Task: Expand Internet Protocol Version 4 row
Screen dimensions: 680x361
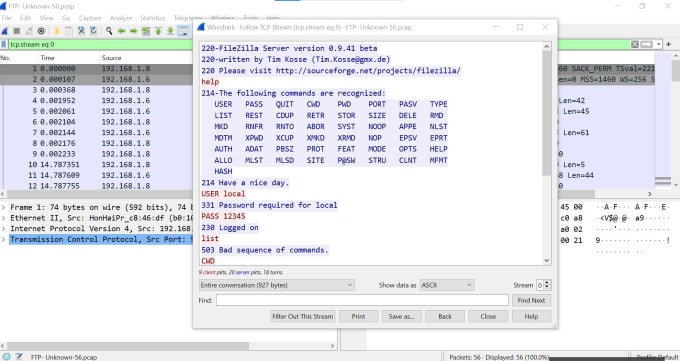Action: (3, 229)
